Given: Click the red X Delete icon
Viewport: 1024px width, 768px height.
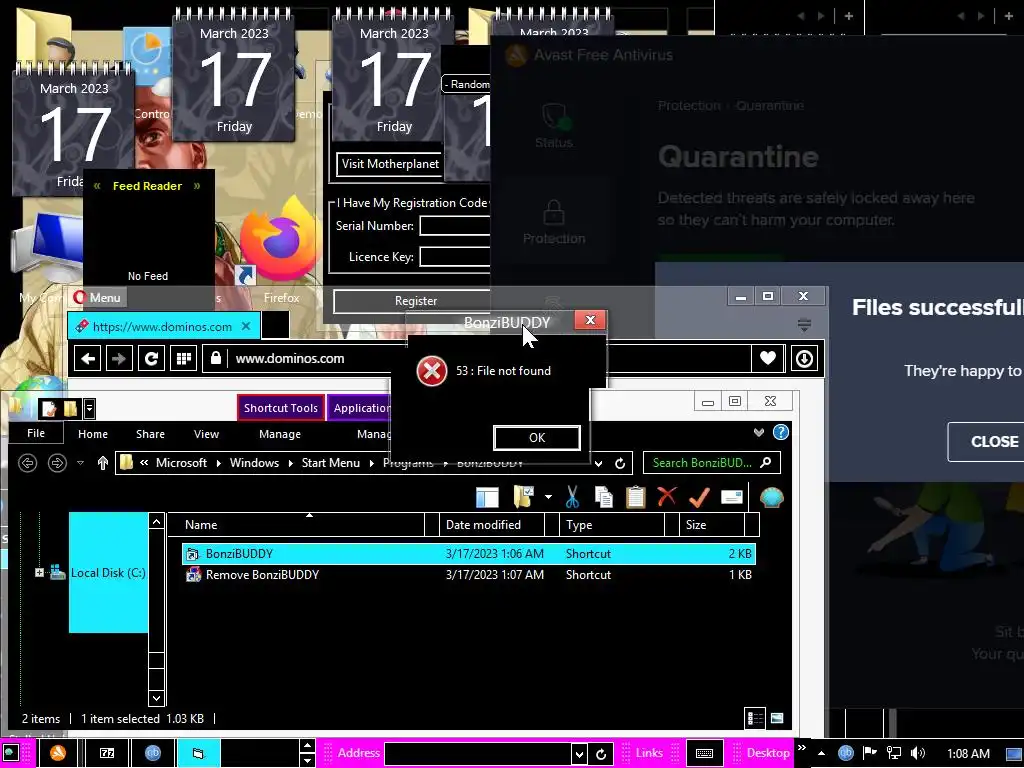Looking at the screenshot, I should (667, 496).
